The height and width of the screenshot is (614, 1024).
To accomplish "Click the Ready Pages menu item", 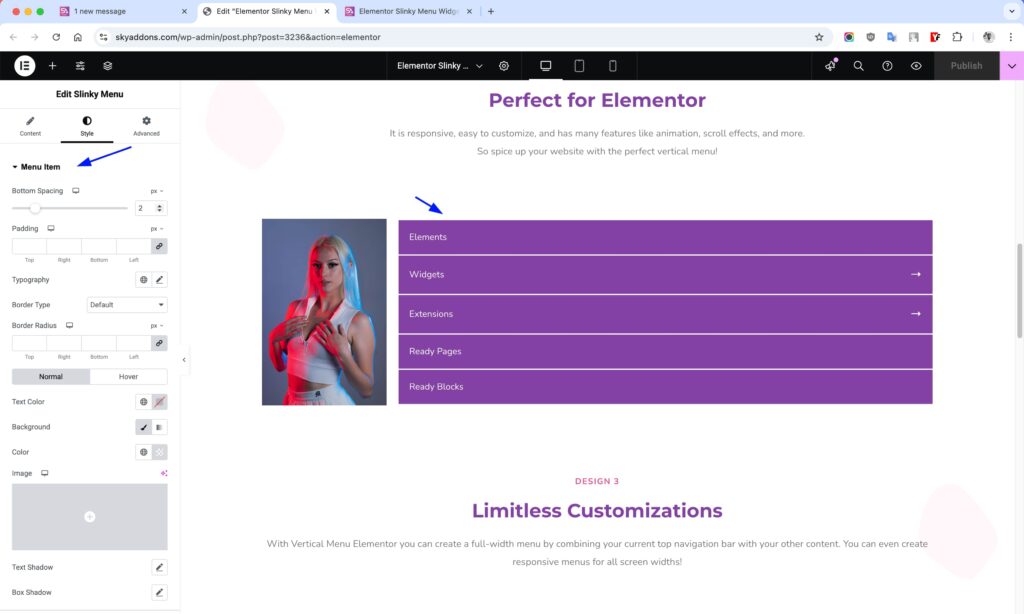I will (665, 351).
